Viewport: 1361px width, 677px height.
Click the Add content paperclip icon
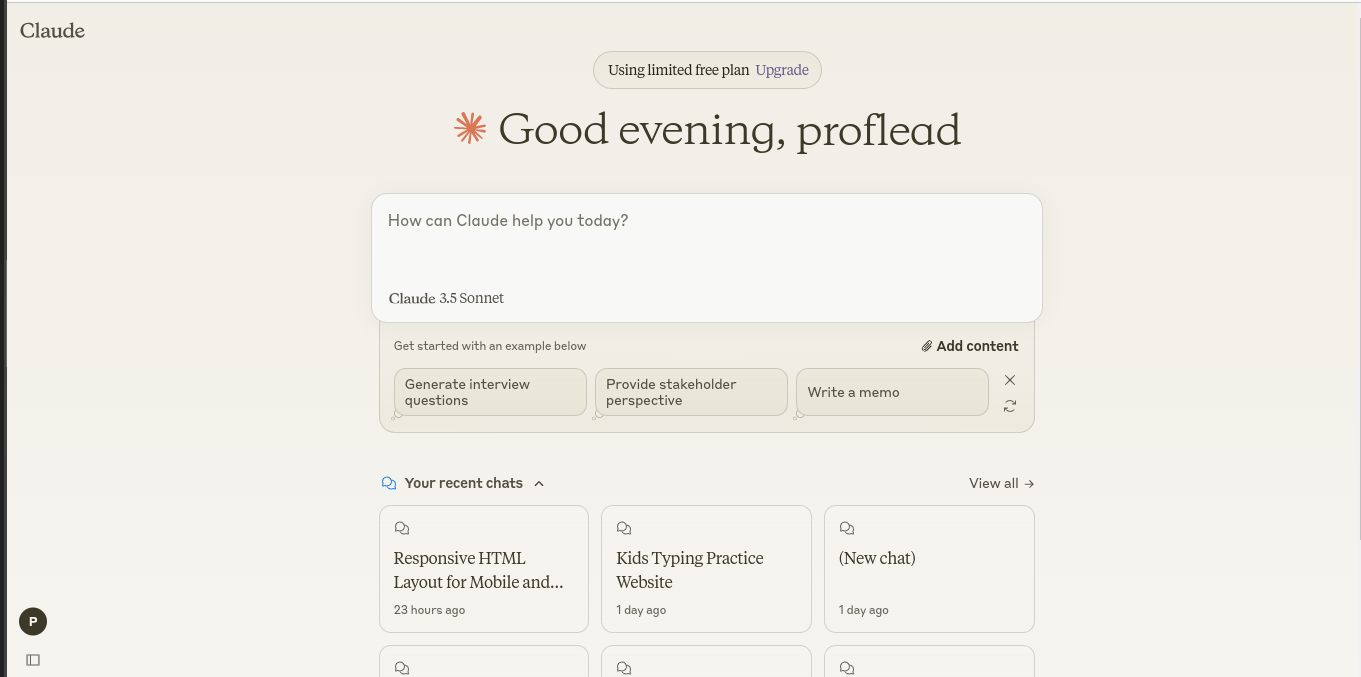927,346
